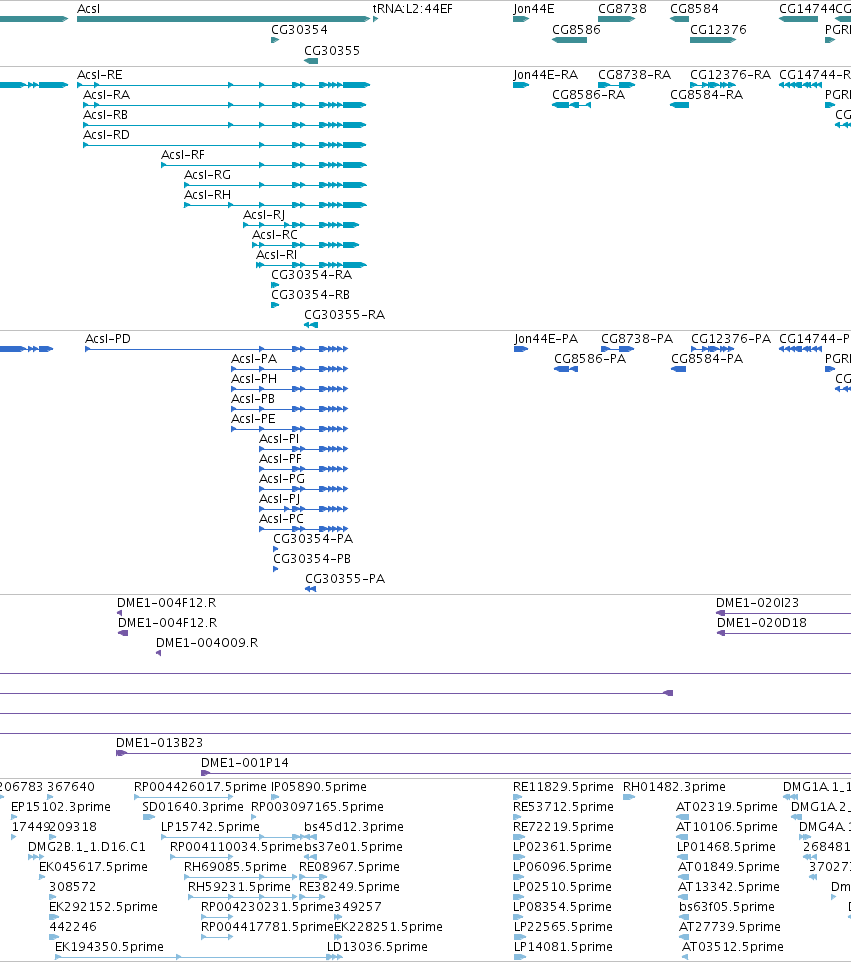Open the CG30355-RA transcript label
Image resolution: width=851 pixels, height=962 pixels.
(x=344, y=315)
